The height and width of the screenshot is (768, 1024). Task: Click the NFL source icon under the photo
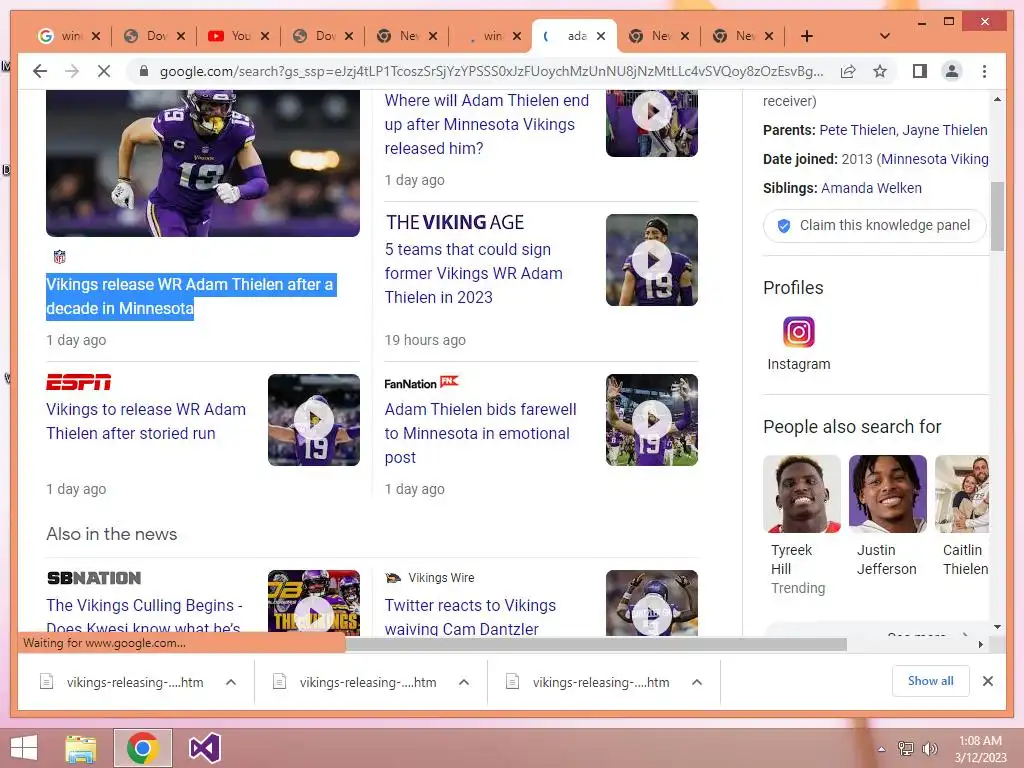tap(59, 257)
